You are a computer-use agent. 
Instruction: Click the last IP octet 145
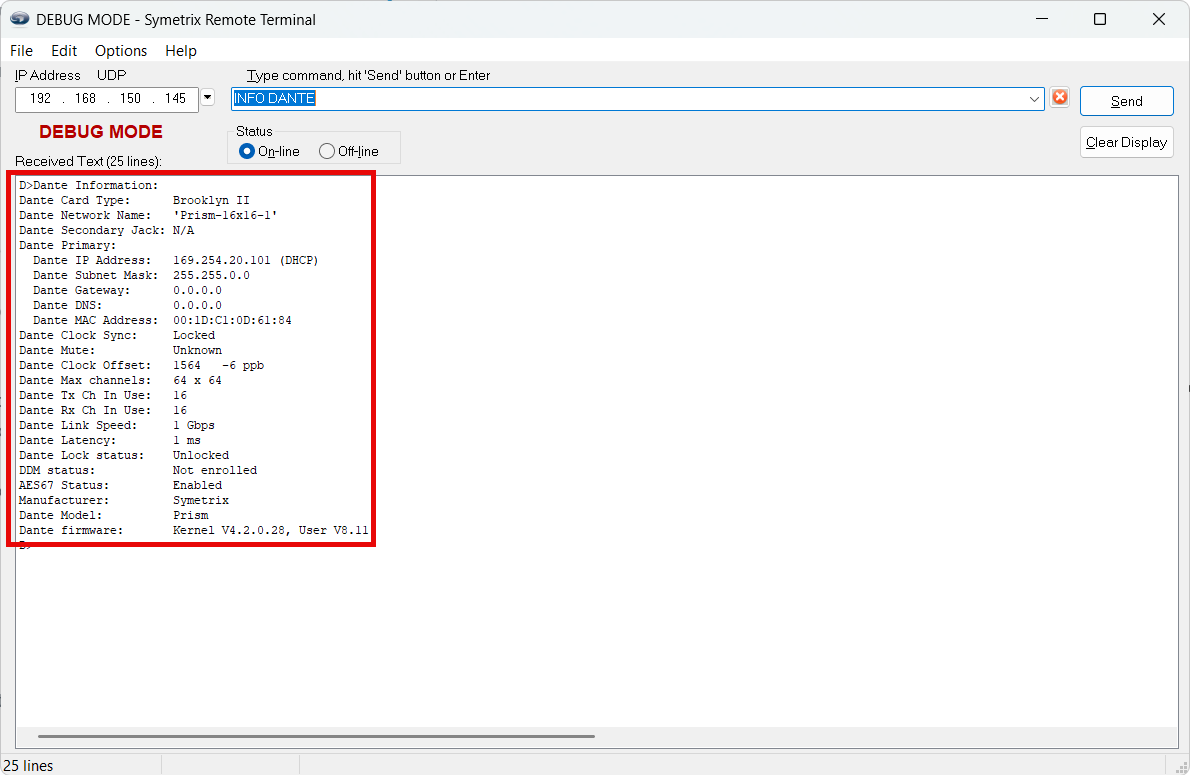pos(175,99)
